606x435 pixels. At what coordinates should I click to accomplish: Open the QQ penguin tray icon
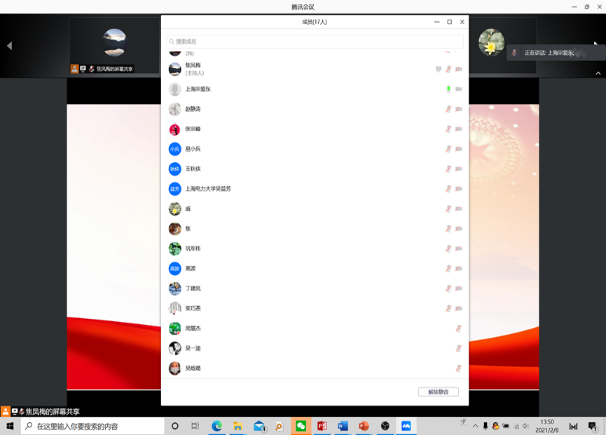(x=495, y=426)
